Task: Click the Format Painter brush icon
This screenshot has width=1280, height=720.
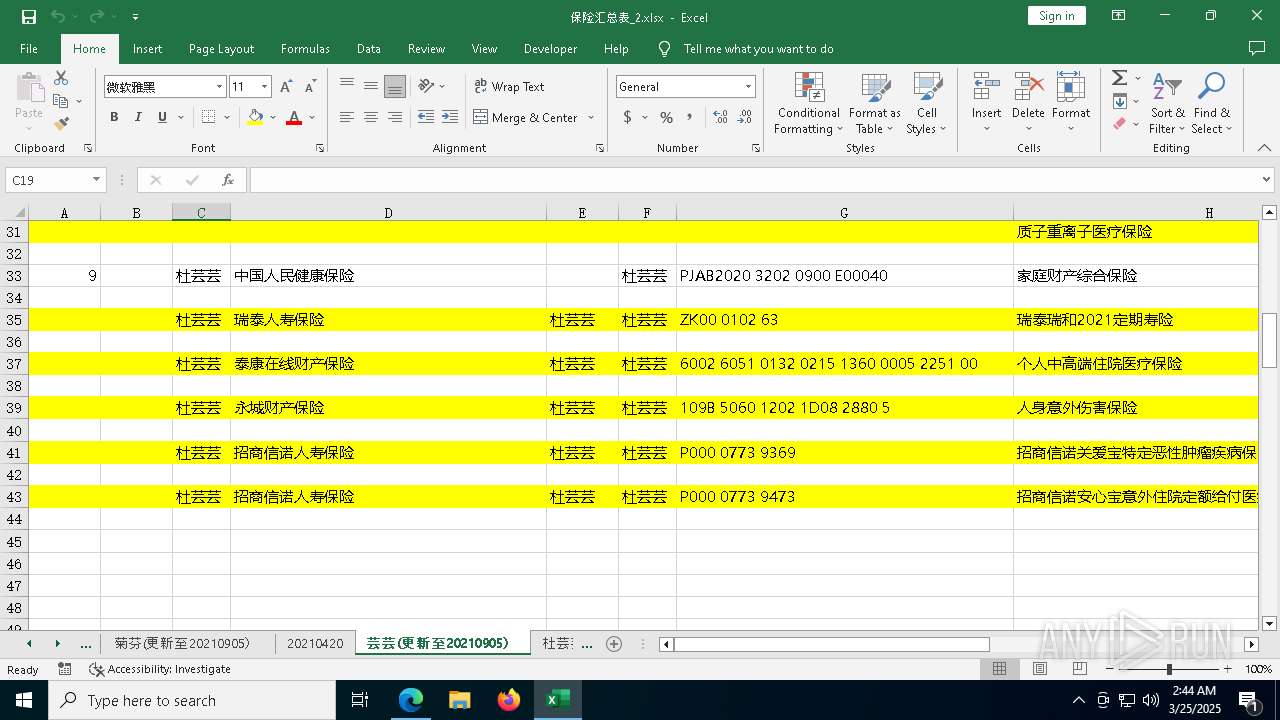Action: click(61, 124)
